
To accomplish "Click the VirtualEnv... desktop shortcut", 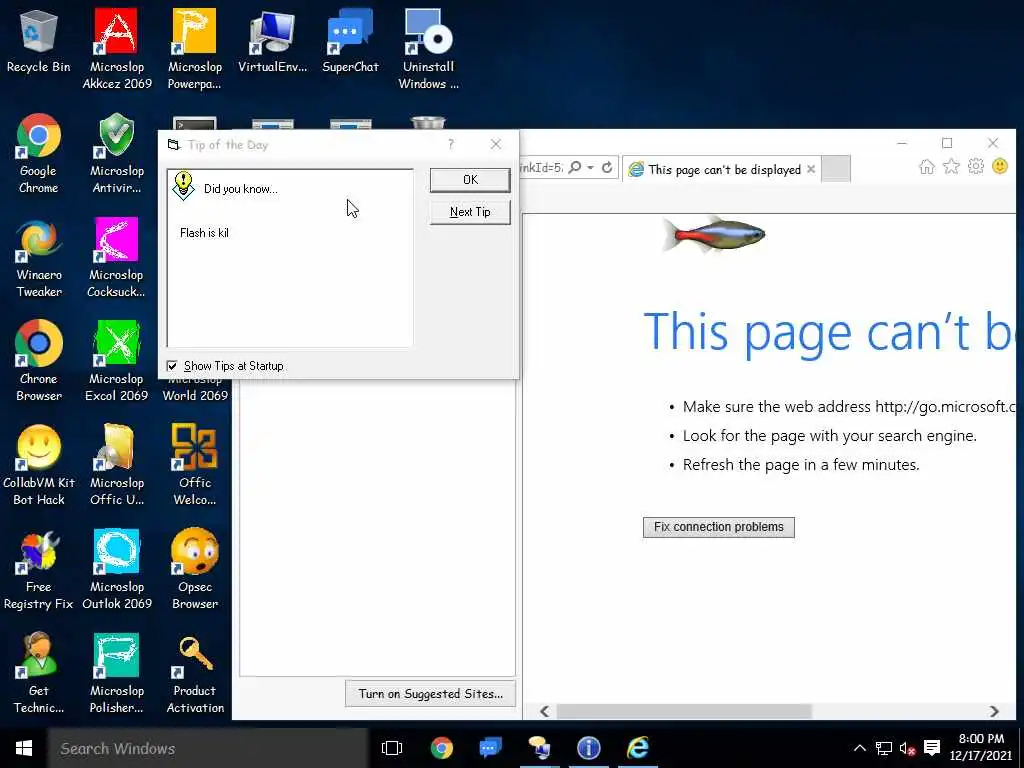I will tap(272, 40).
